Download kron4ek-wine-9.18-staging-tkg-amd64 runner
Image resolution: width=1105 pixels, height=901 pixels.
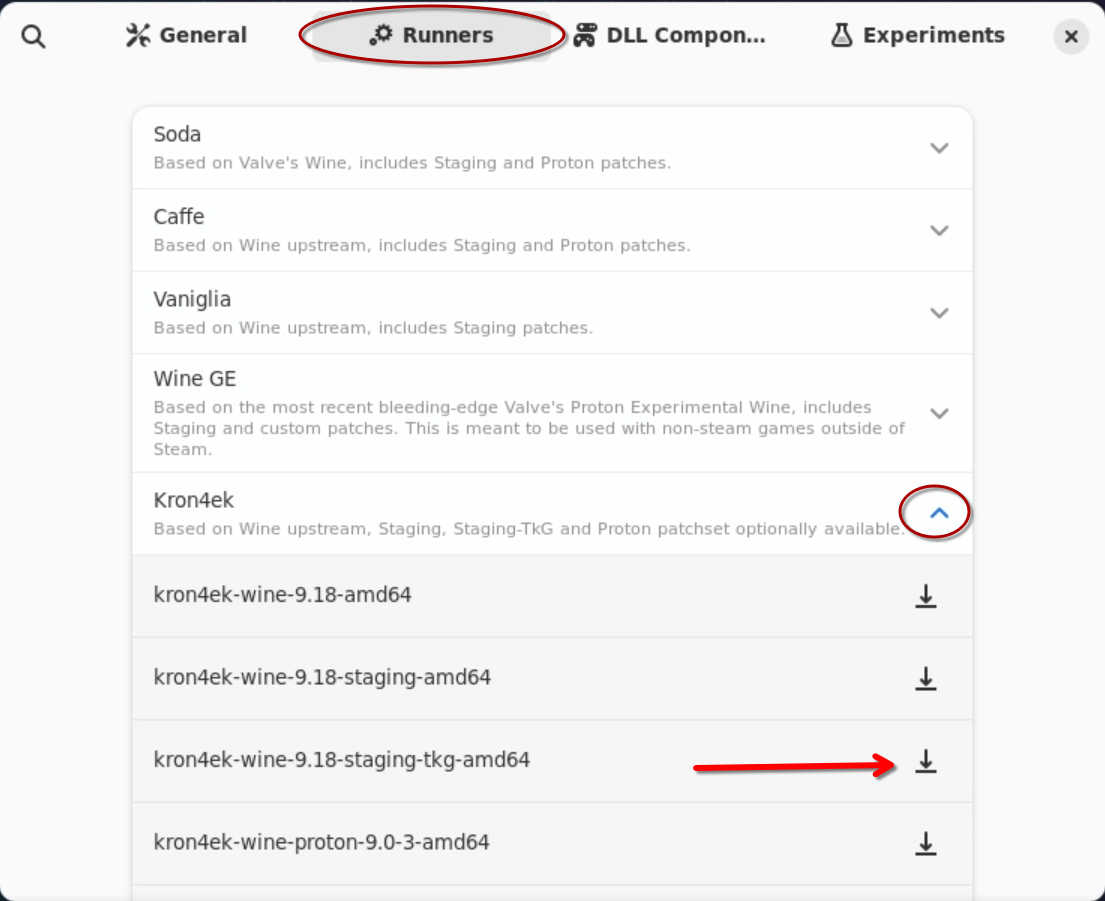pos(926,761)
